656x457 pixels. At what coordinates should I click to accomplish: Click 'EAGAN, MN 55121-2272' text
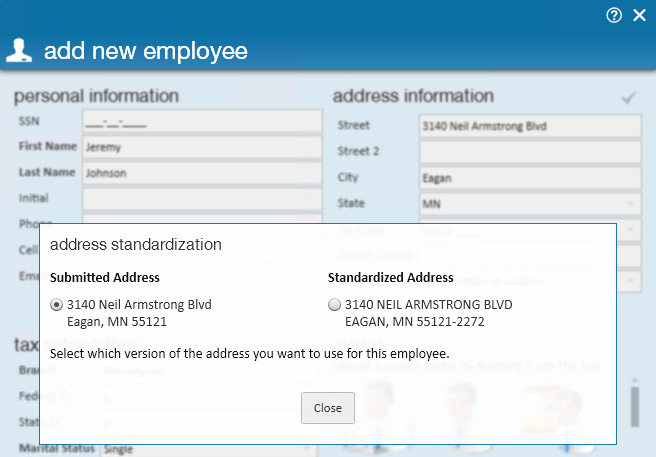414,322
